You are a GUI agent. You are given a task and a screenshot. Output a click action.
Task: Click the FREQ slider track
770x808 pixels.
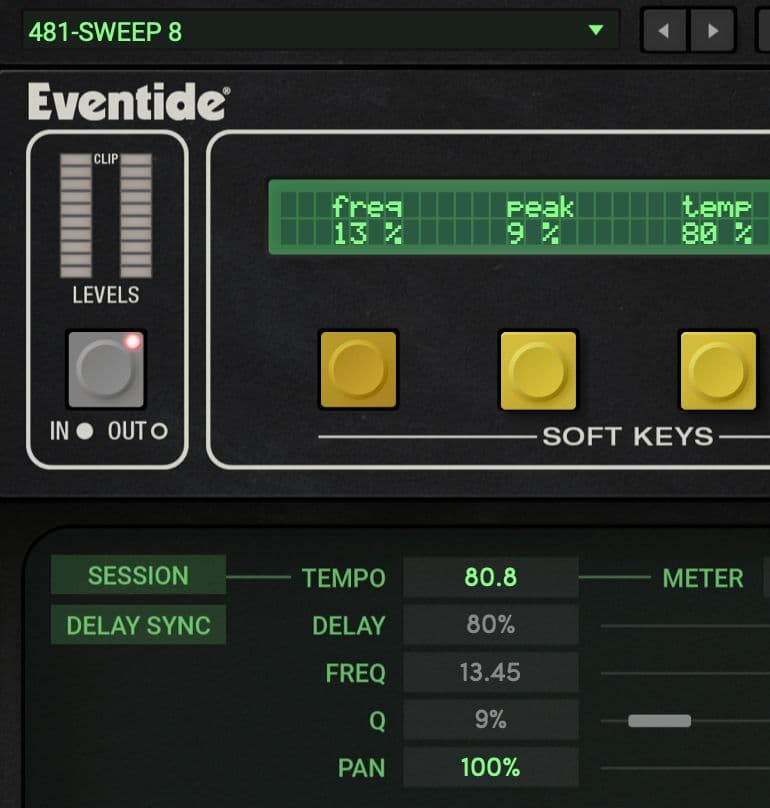(x=685, y=673)
